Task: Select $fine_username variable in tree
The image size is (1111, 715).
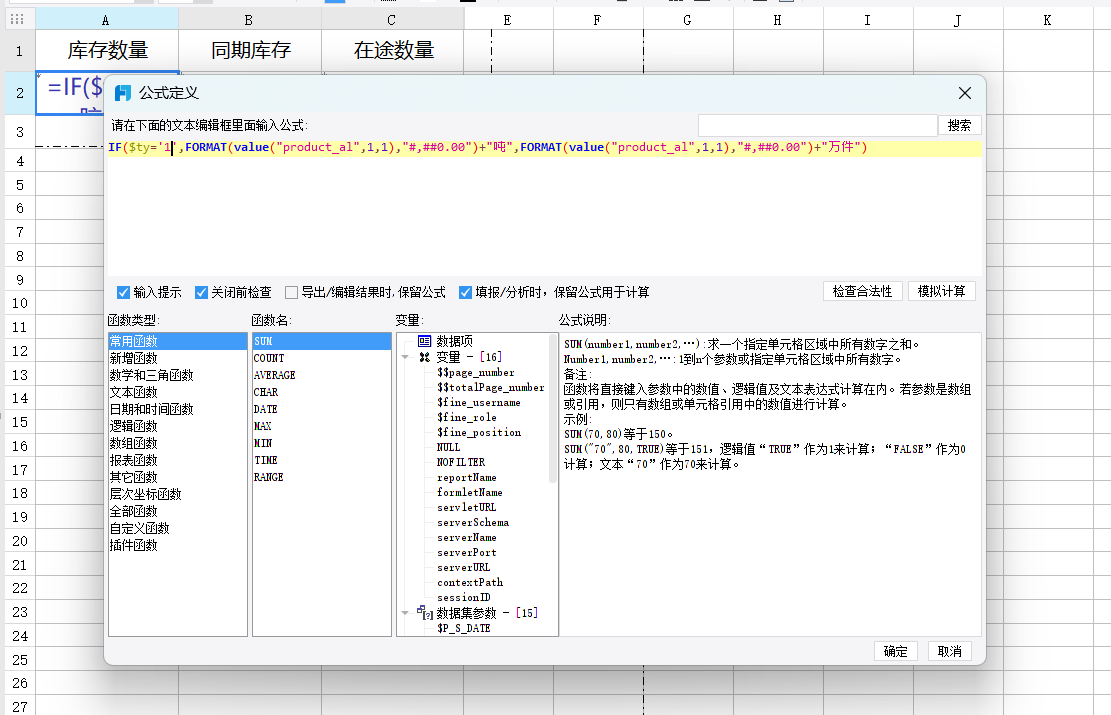Action: [479, 402]
